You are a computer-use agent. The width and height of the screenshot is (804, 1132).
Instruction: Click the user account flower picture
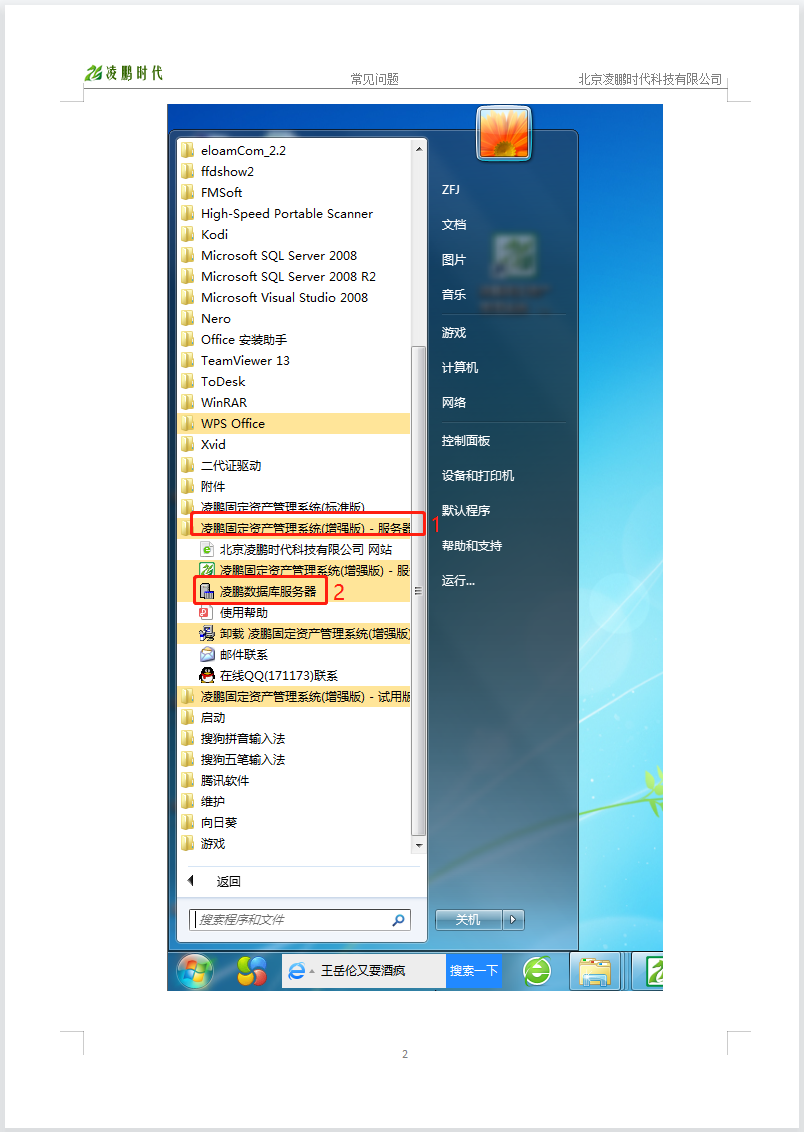coord(504,133)
